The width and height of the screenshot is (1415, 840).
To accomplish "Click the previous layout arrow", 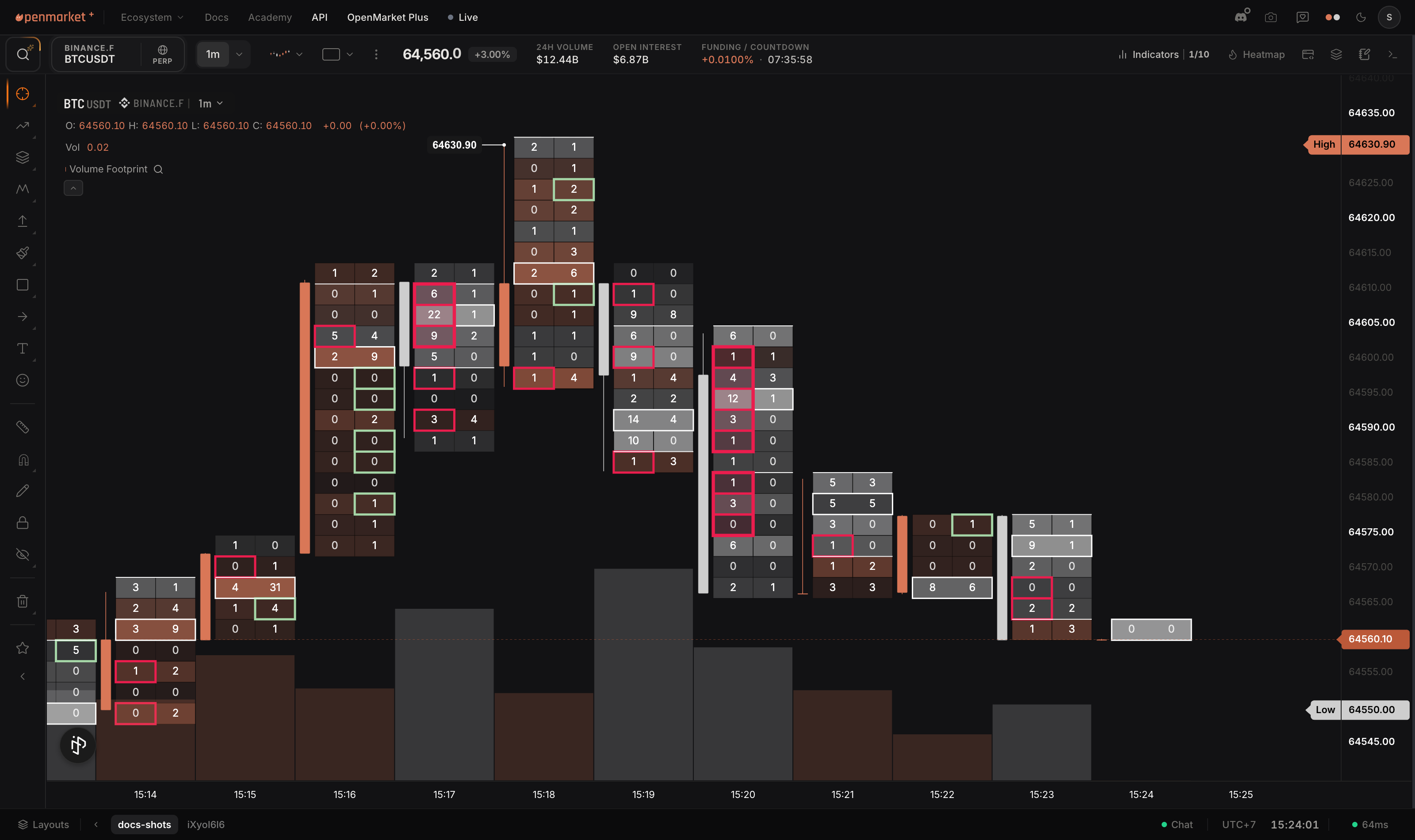I will click(x=96, y=824).
